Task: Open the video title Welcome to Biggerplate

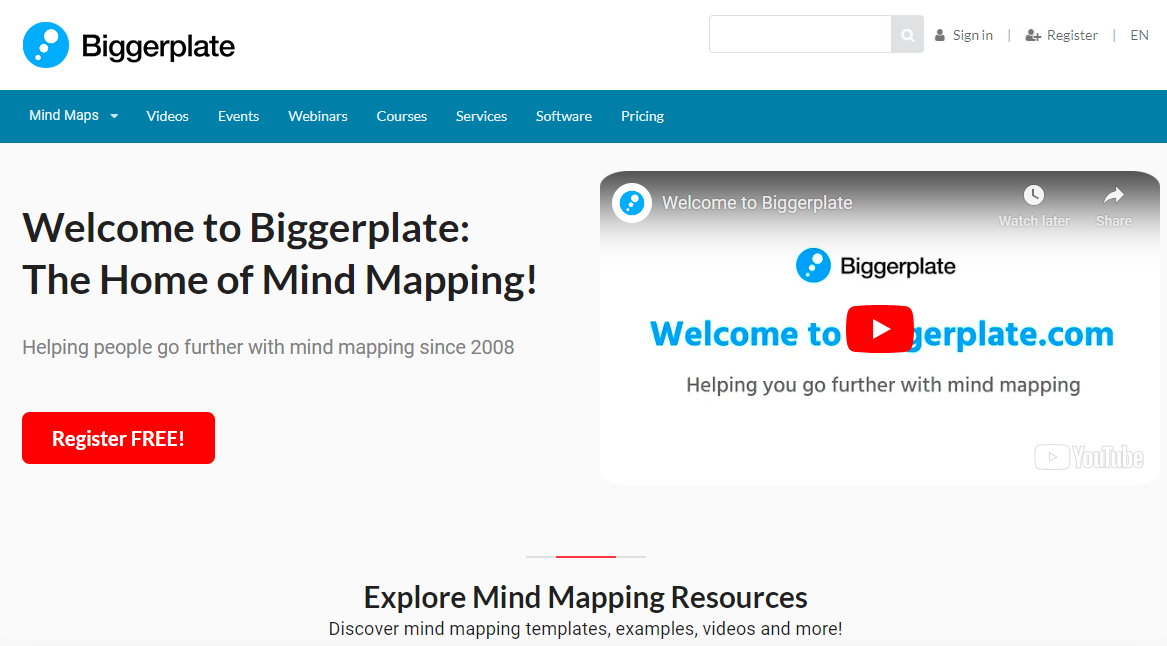Action: pos(757,202)
